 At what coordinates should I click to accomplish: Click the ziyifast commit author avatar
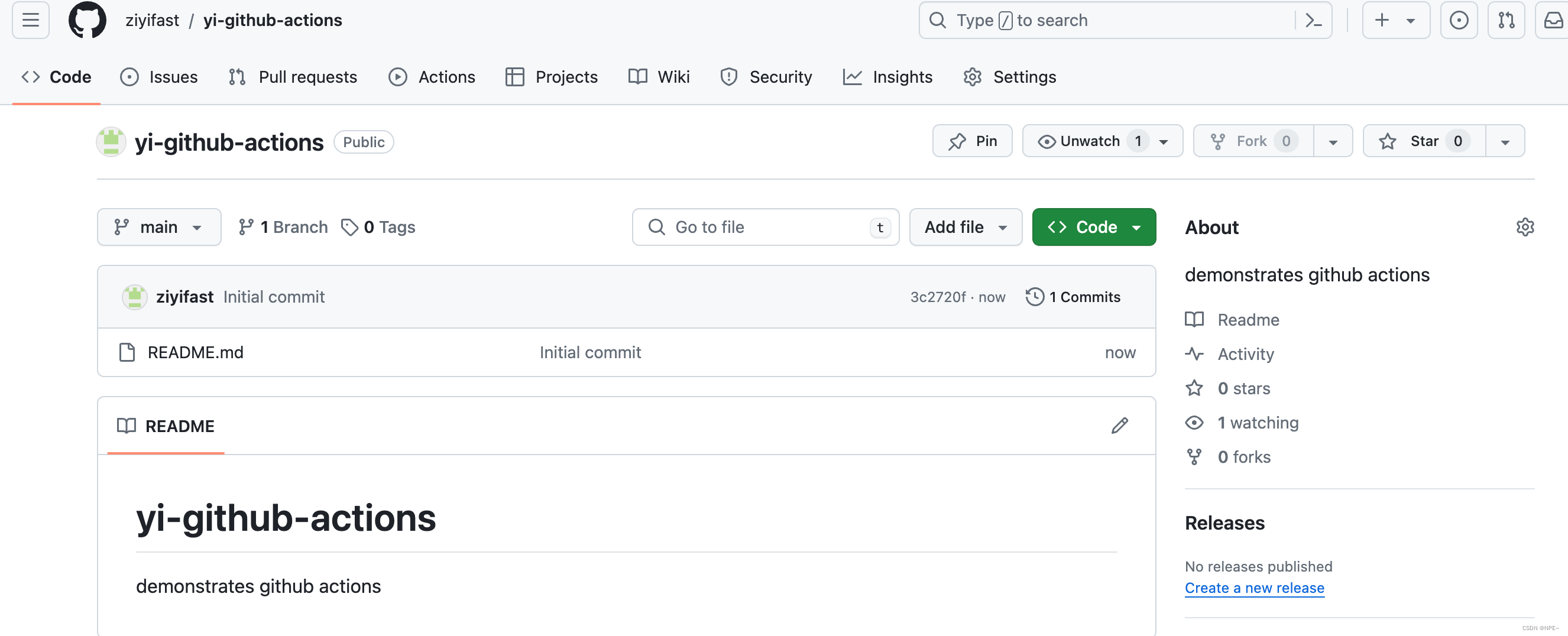coord(135,297)
